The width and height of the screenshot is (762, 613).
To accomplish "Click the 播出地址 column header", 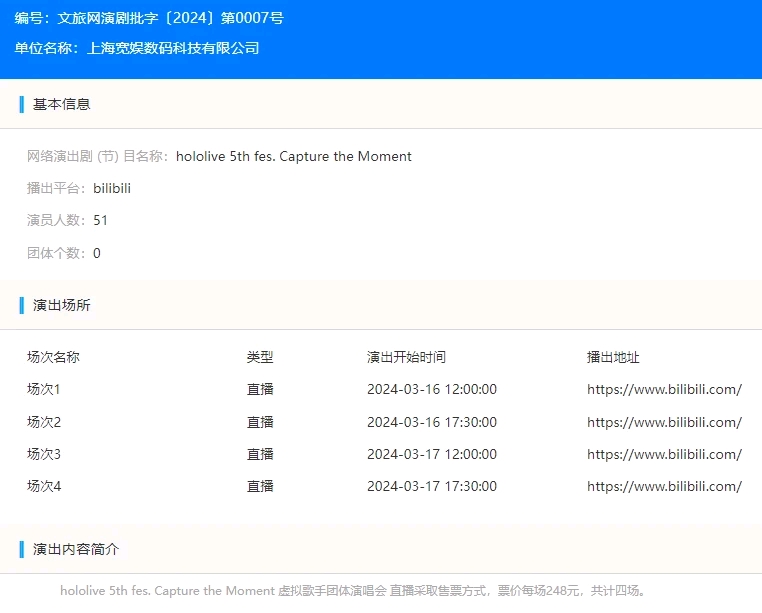I will [613, 357].
